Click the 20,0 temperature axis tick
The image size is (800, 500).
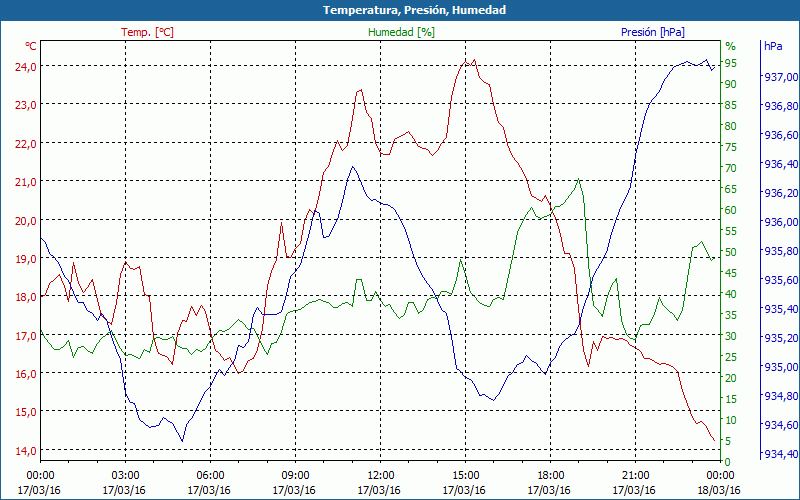[x=27, y=220]
